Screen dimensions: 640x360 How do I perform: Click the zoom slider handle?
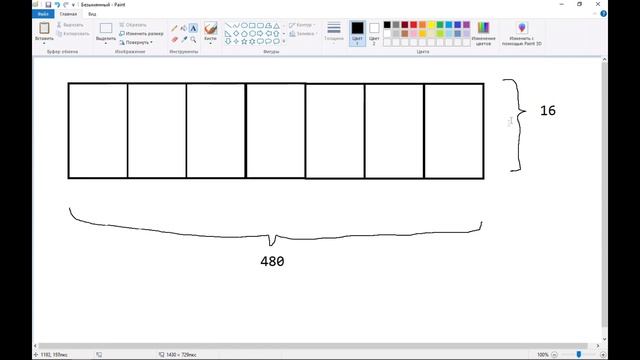(x=579, y=355)
